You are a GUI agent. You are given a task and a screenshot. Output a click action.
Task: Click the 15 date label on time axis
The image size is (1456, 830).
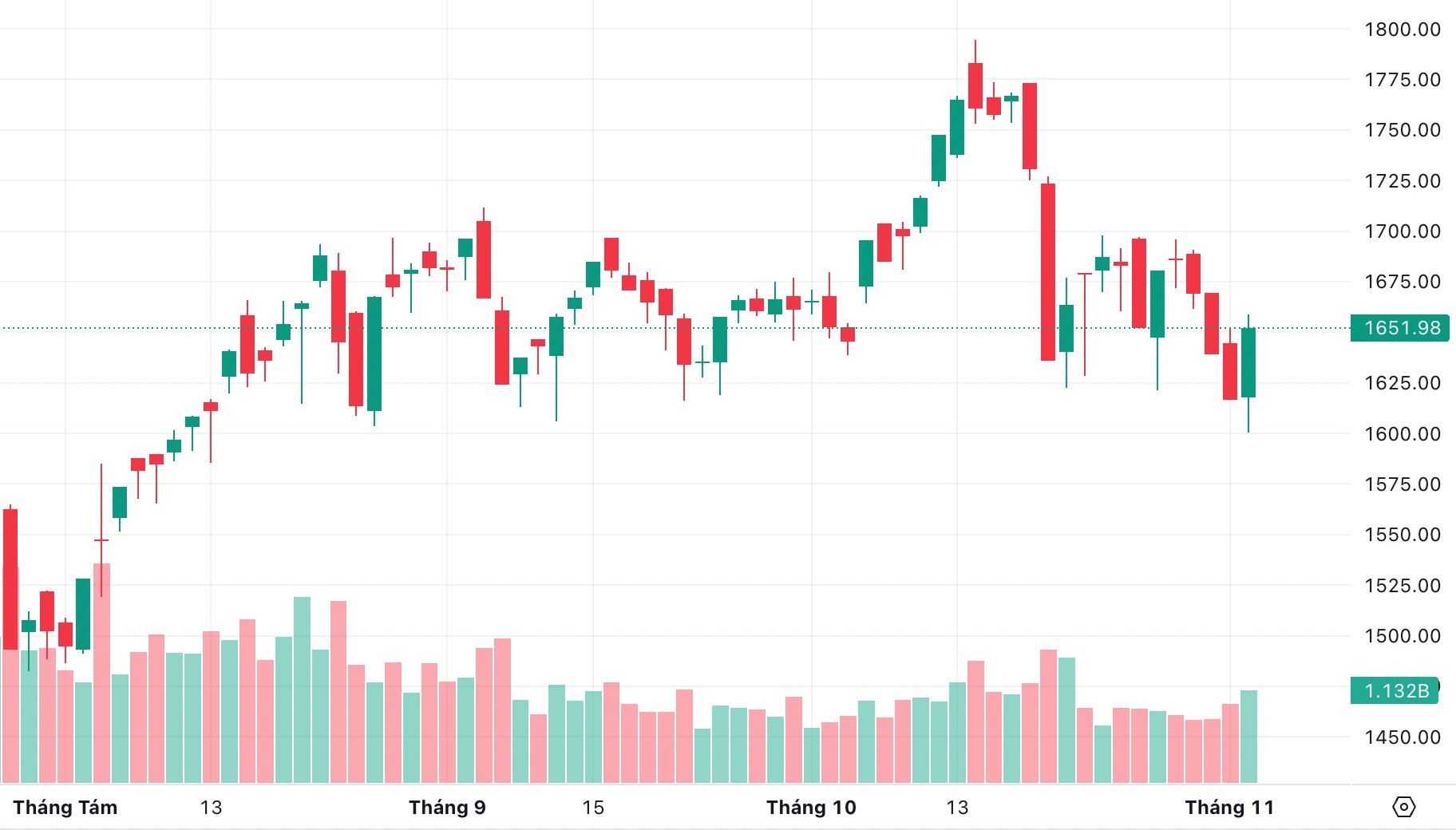pyautogui.click(x=593, y=808)
